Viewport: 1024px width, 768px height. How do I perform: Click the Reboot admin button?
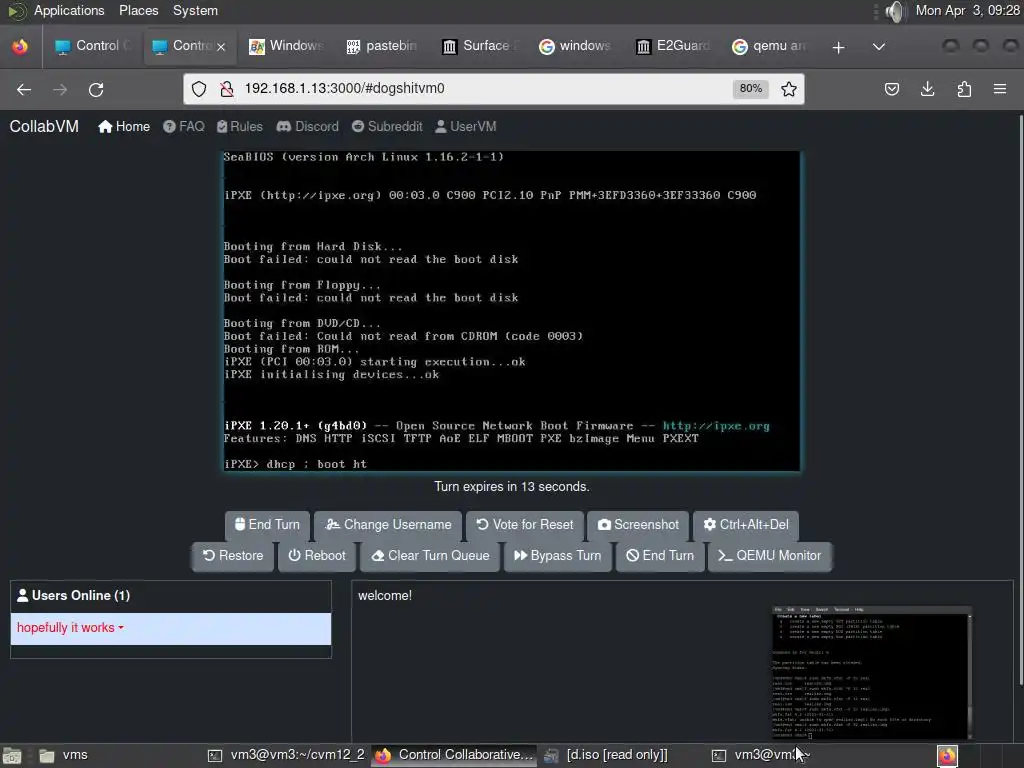[317, 556]
